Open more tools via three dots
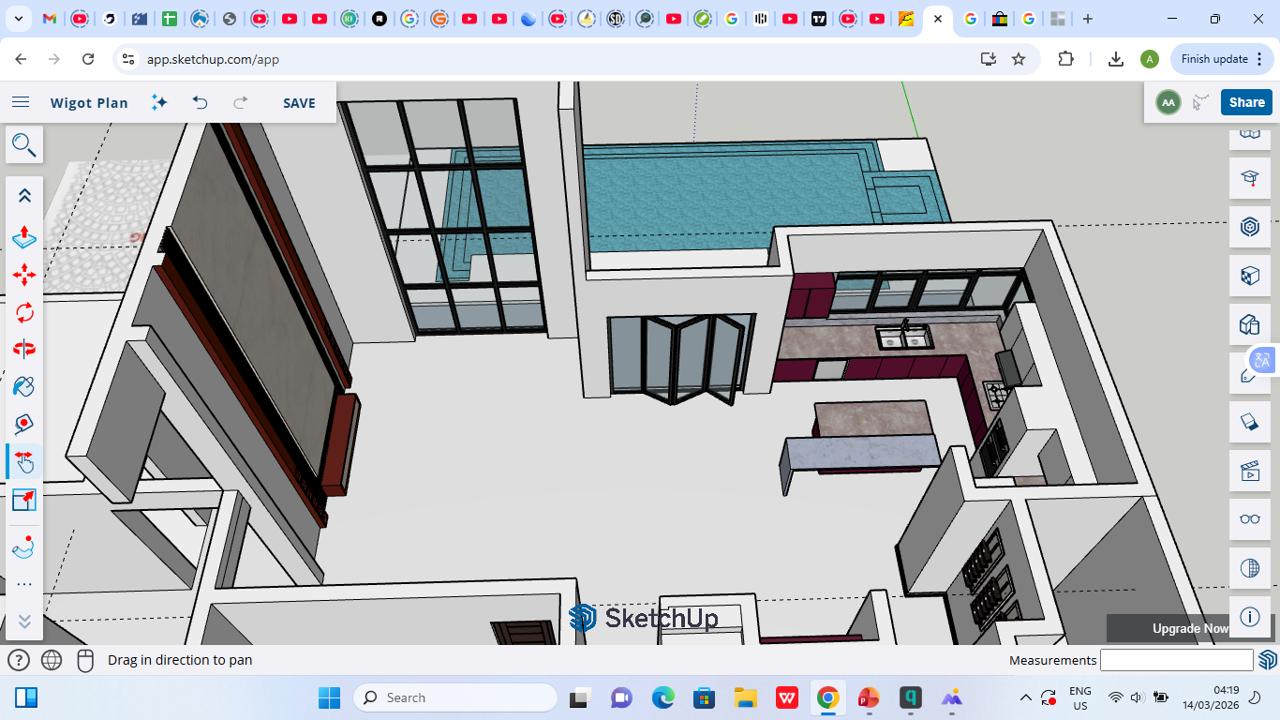This screenshot has width=1280, height=720. (x=24, y=585)
